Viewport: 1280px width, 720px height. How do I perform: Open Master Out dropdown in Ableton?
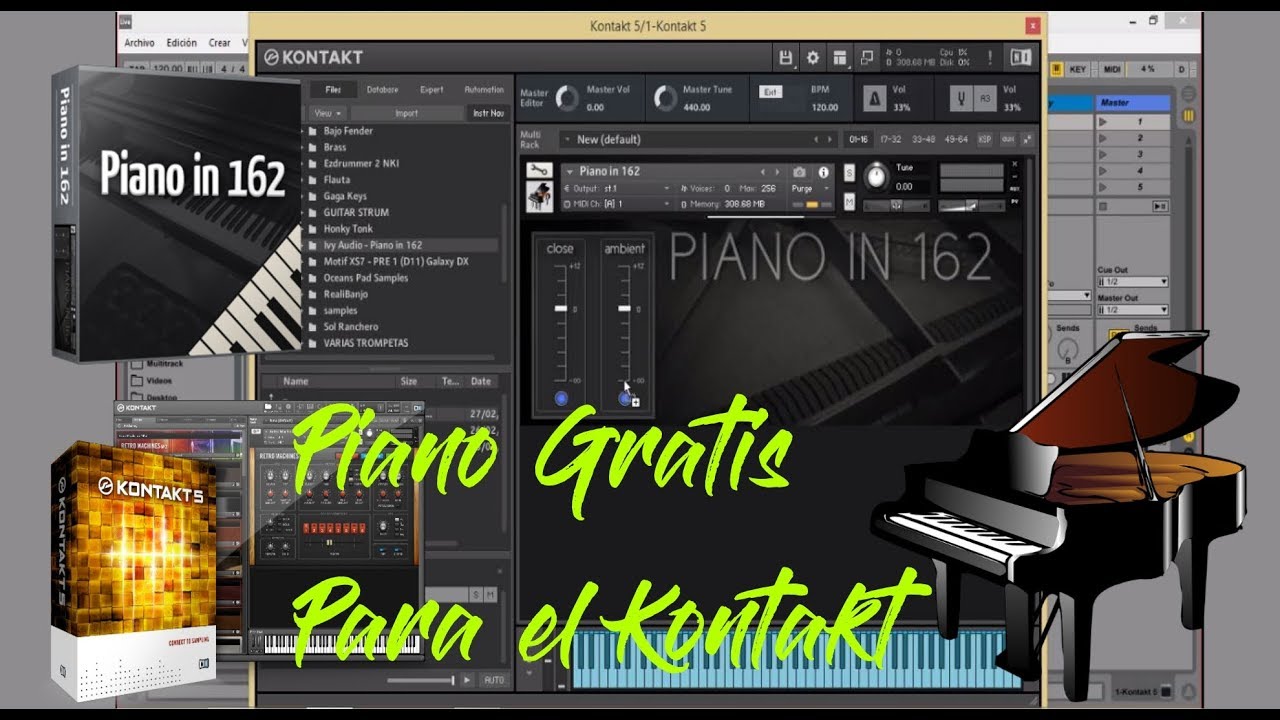click(x=1132, y=310)
